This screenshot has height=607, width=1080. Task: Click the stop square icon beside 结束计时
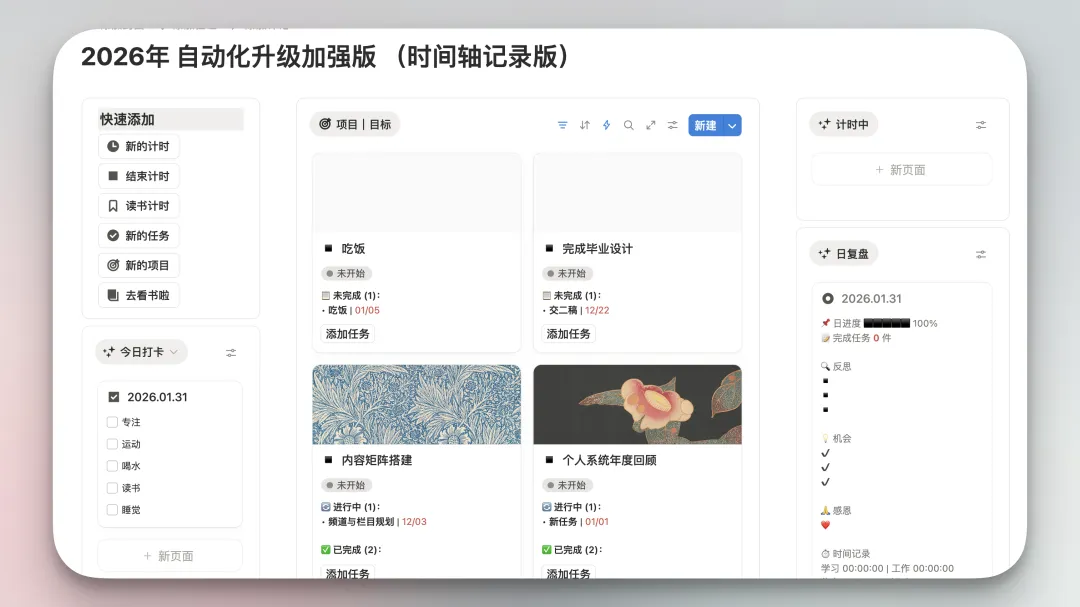[x=113, y=176]
